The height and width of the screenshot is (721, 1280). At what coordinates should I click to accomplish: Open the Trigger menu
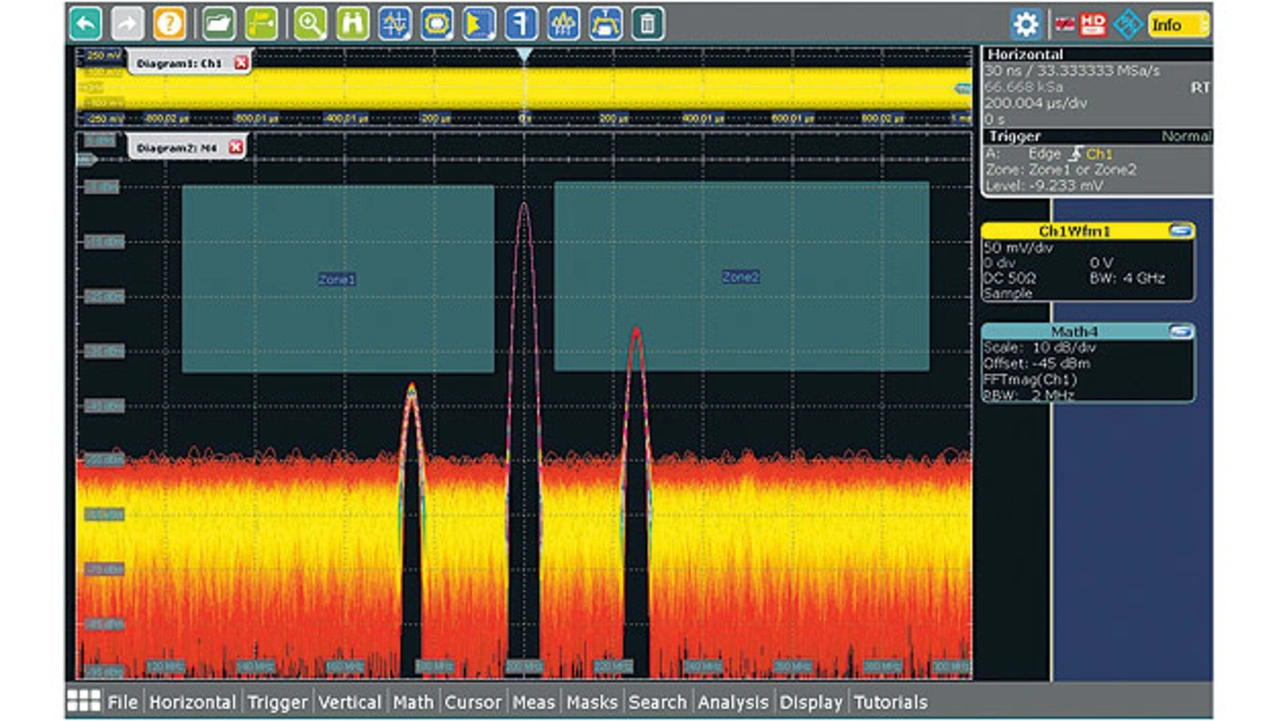(277, 702)
